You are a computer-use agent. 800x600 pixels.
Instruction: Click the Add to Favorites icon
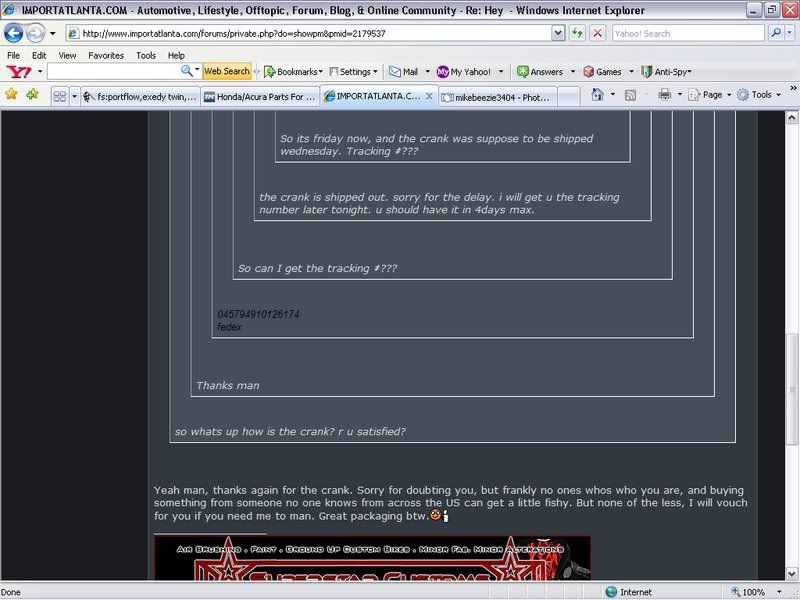pos(32,95)
